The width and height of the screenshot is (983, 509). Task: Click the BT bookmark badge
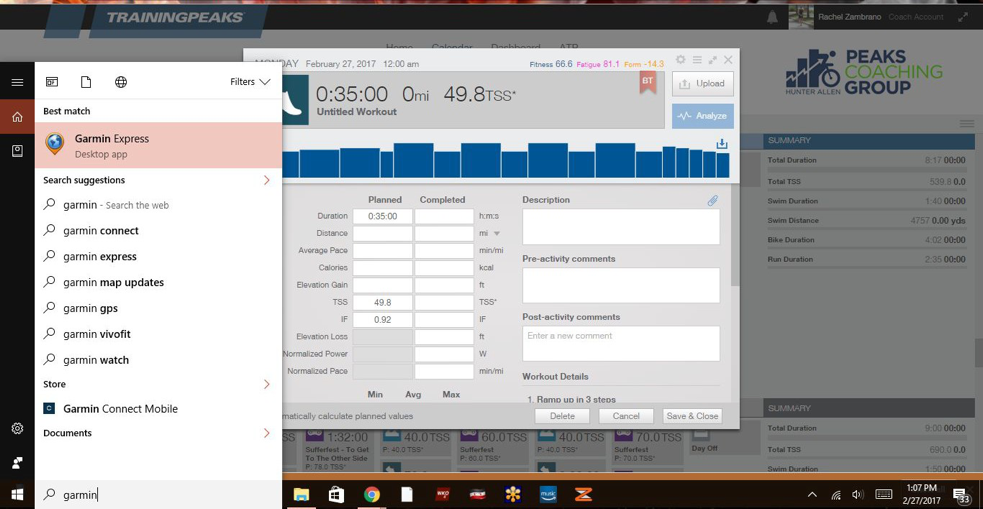(x=648, y=82)
